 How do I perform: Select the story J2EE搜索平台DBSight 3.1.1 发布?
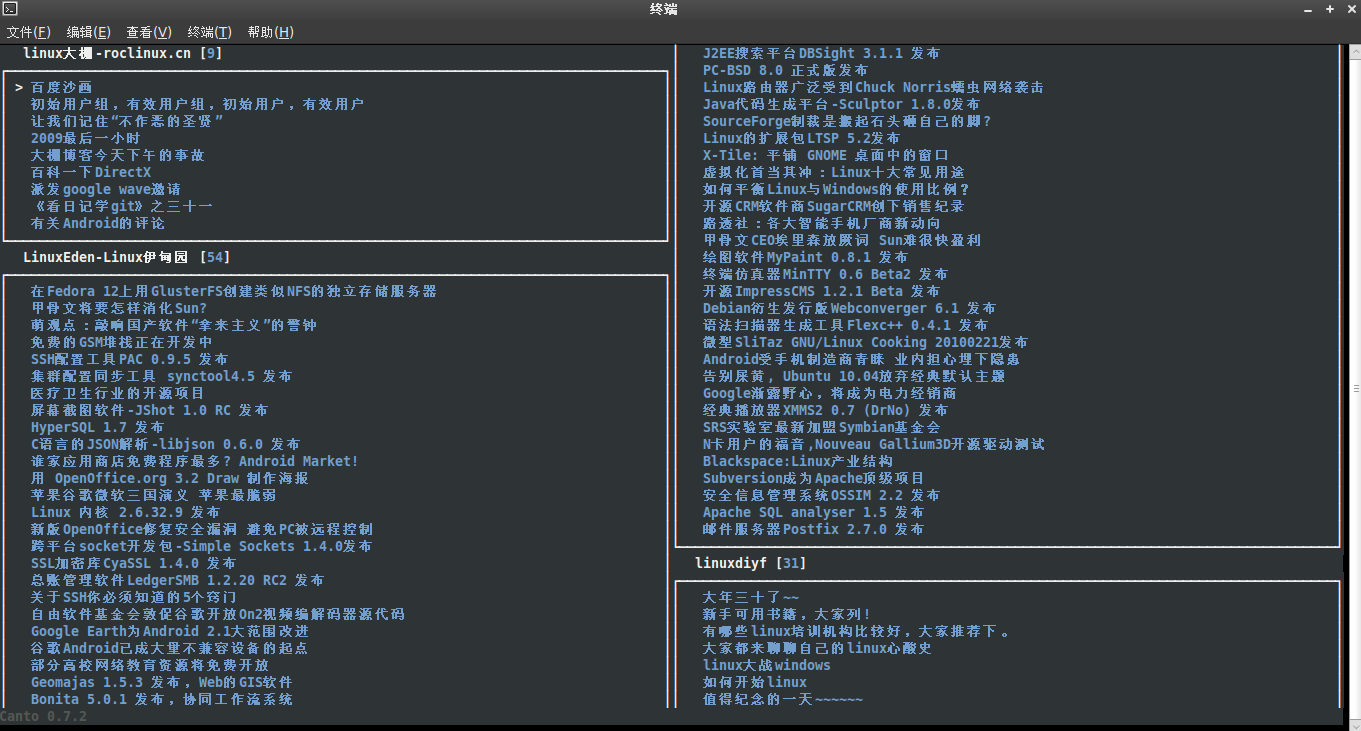coord(821,54)
